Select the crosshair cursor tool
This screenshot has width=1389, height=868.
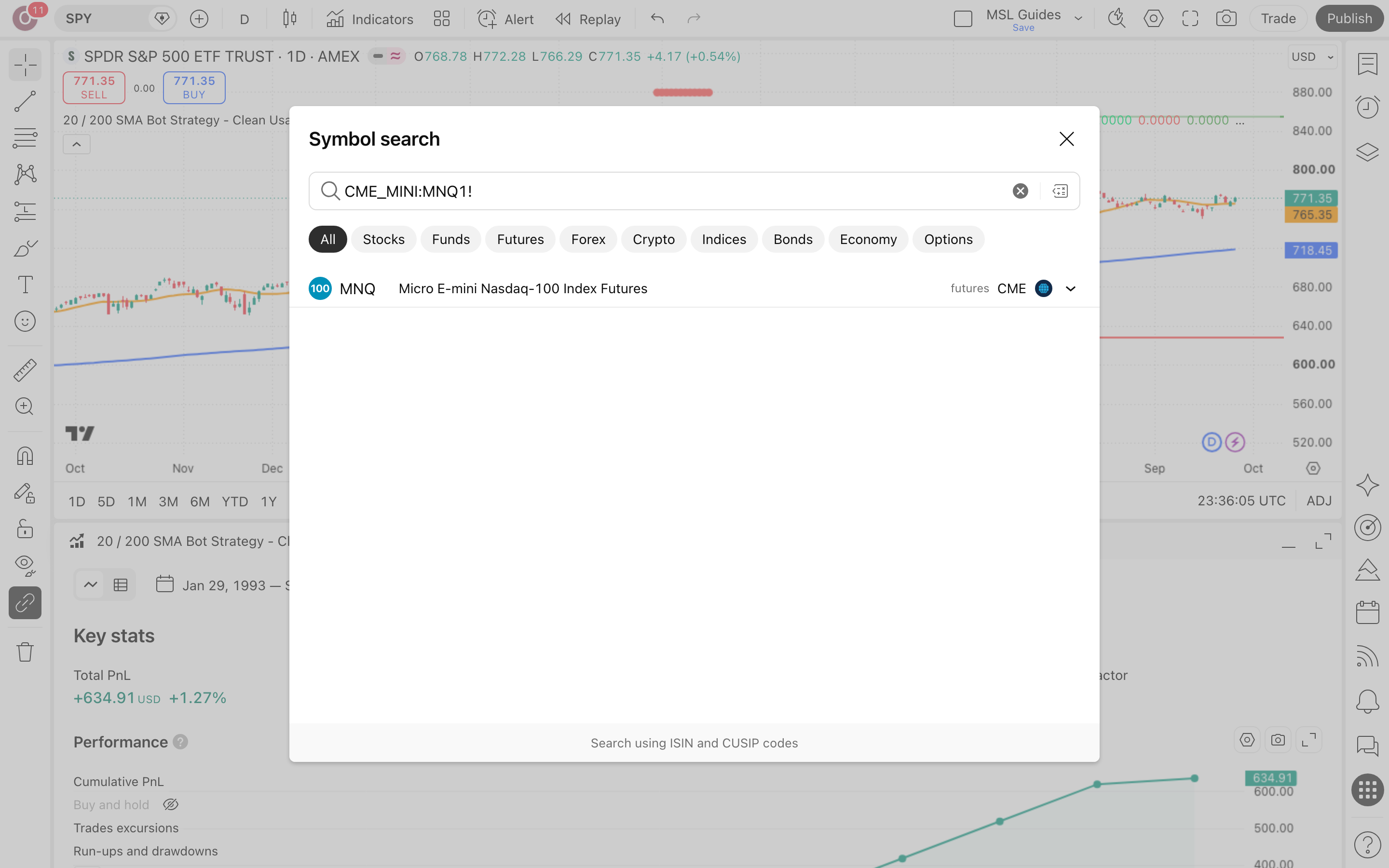pyautogui.click(x=25, y=65)
